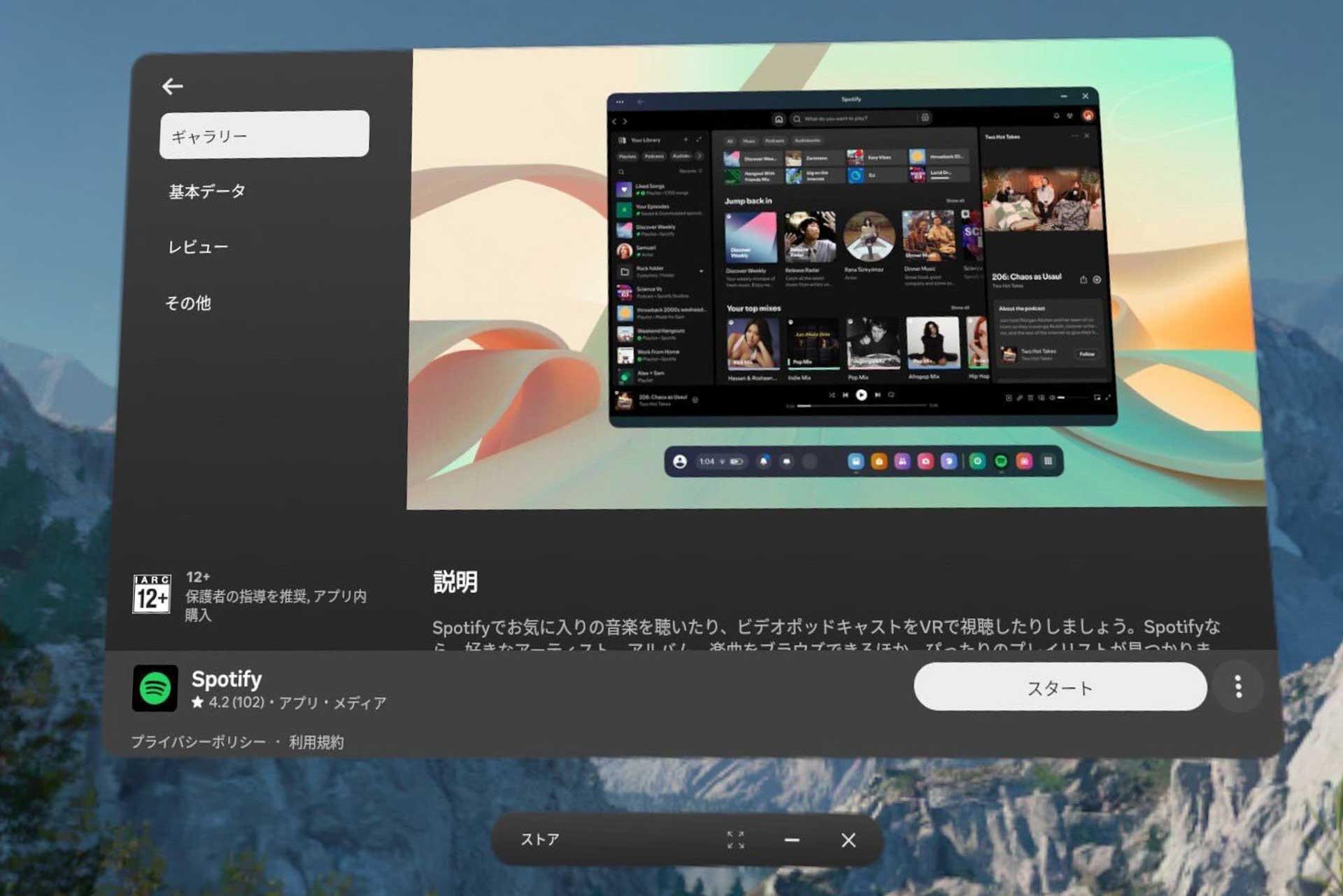Screen dimensions: 1343x896
Task: Go back using the left arrow
Action: [172, 86]
